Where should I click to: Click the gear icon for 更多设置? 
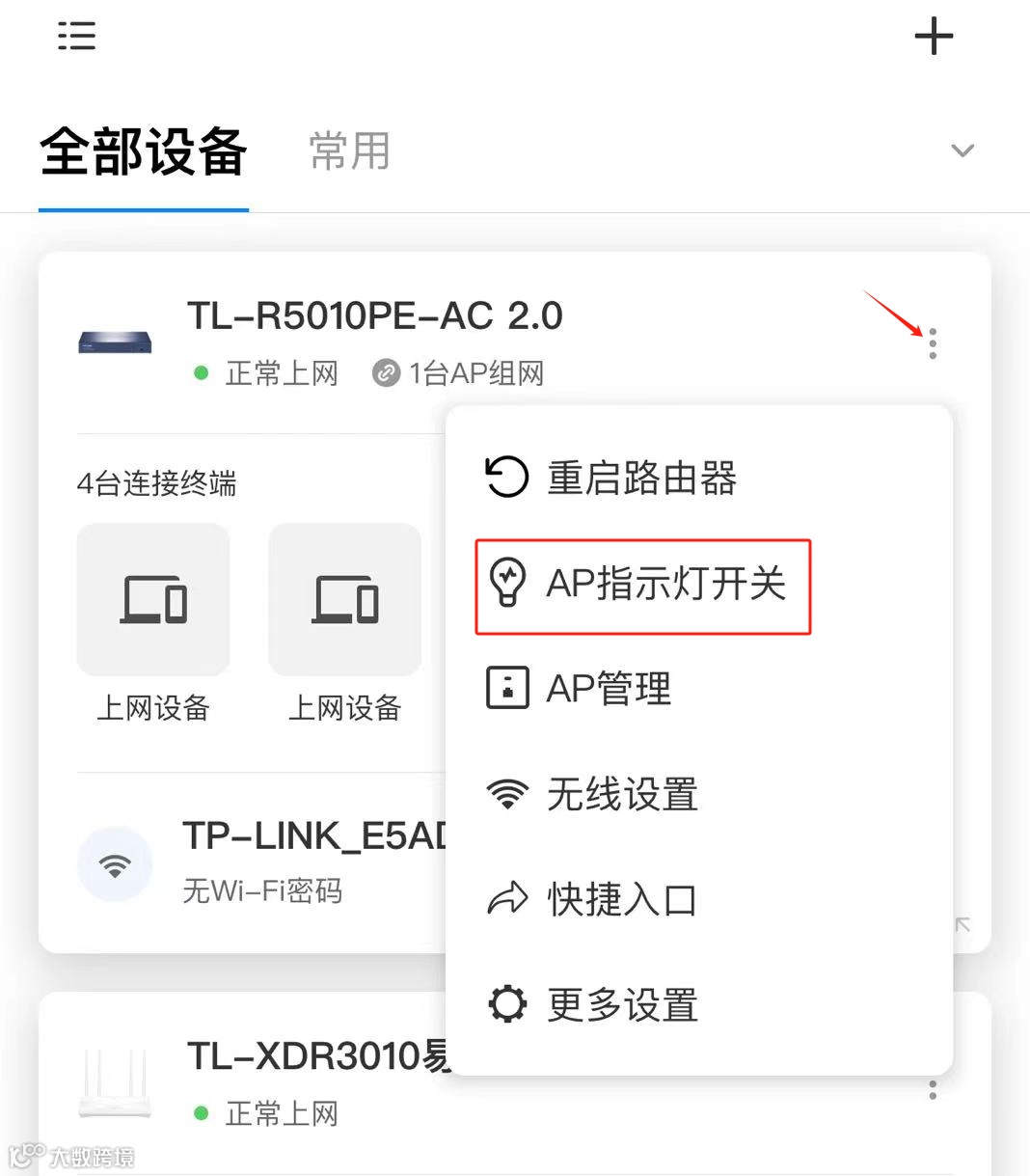507,1003
